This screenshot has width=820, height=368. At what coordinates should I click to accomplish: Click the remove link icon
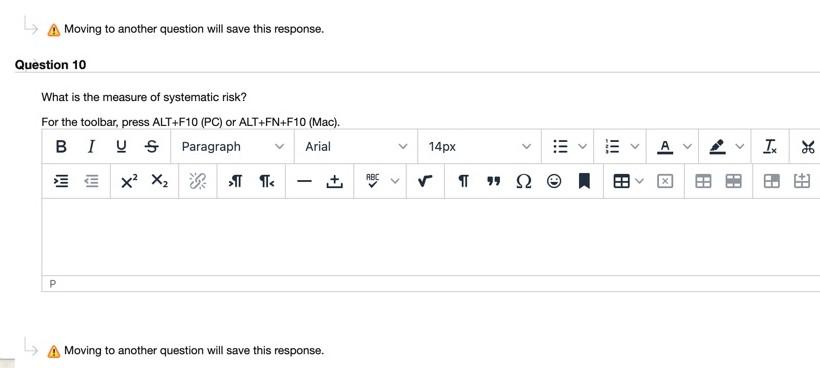[x=197, y=181]
